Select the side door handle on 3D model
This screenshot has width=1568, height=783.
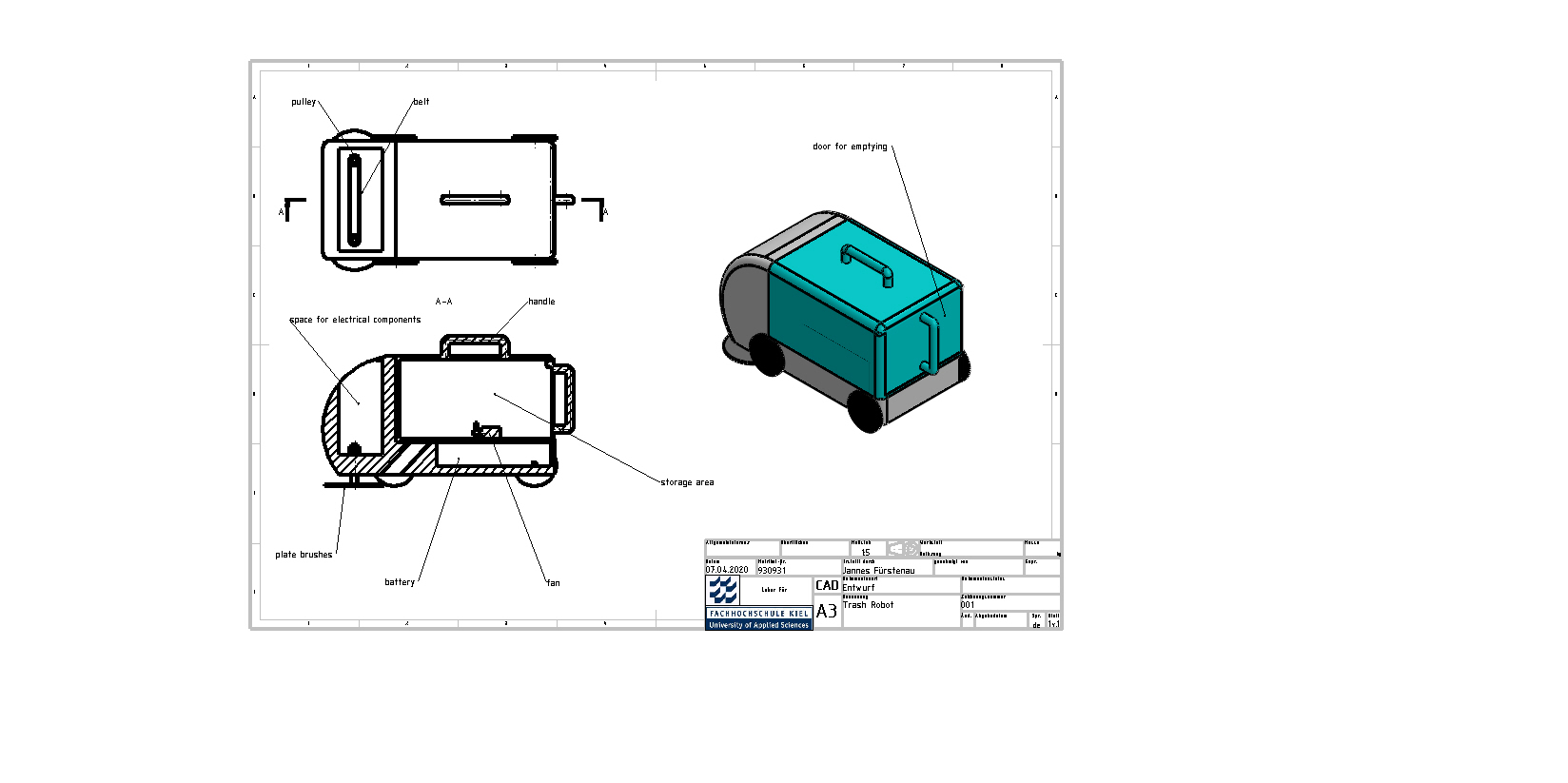tap(930, 343)
